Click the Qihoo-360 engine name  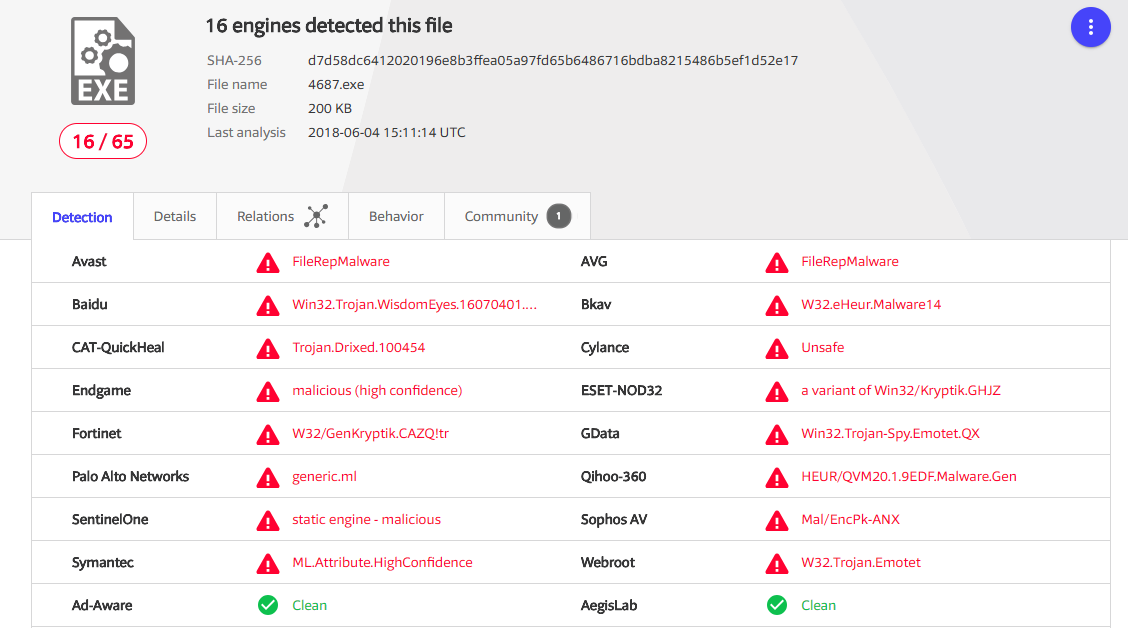(614, 476)
